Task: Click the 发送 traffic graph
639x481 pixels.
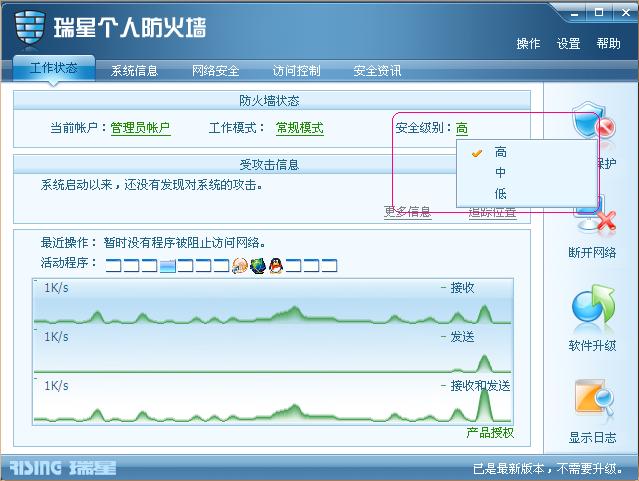Action: pos(273,351)
